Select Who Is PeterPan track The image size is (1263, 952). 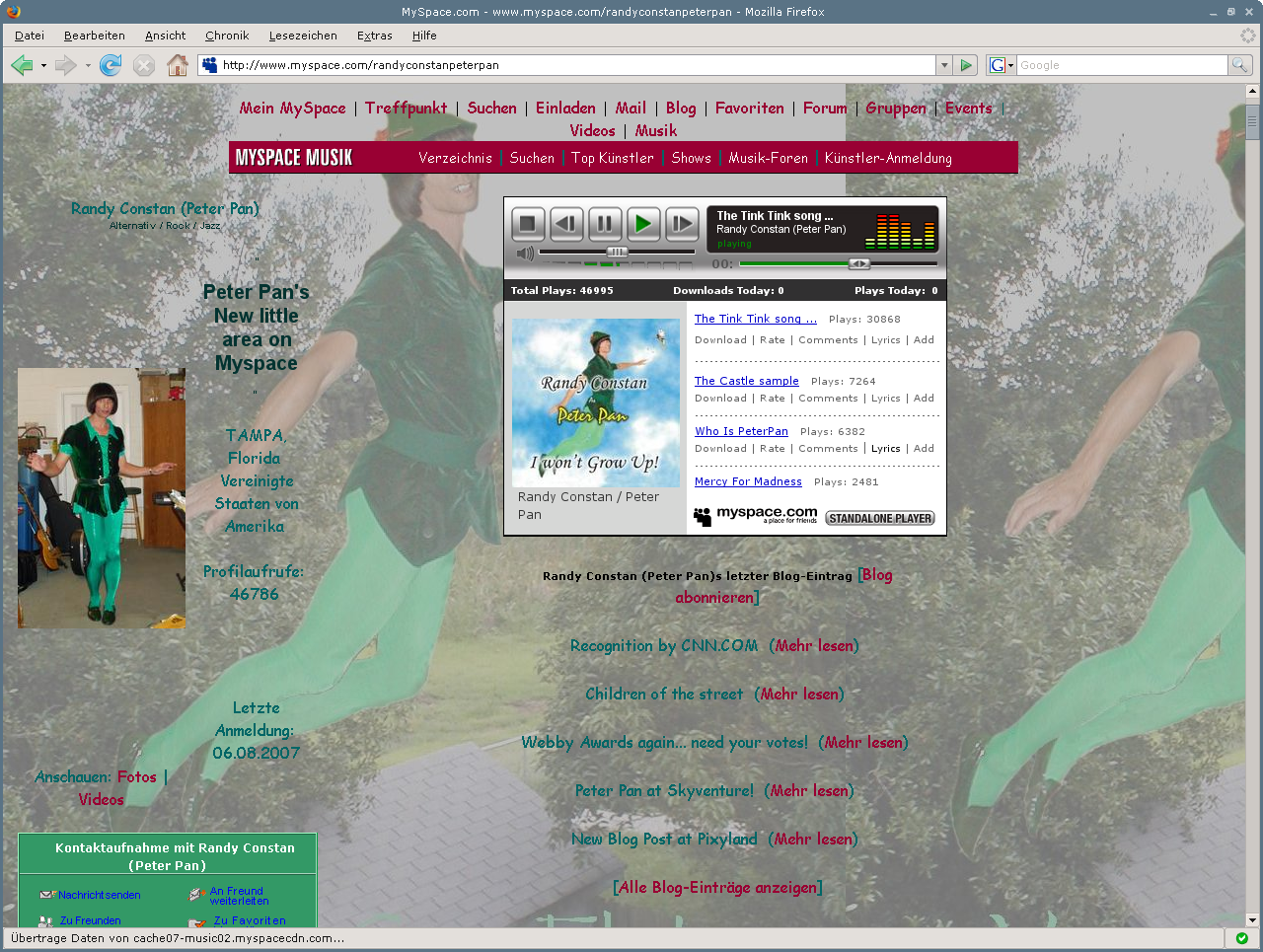point(741,431)
